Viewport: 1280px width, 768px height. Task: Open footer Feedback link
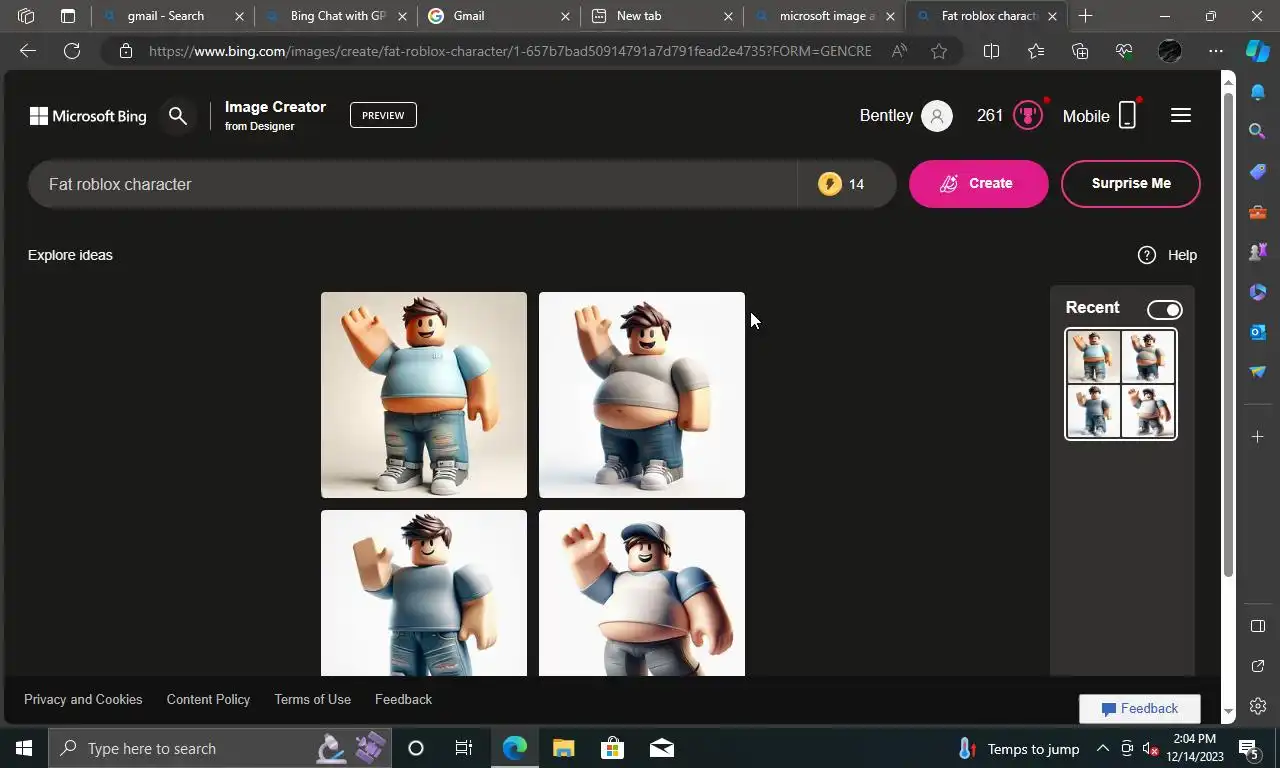(x=403, y=699)
